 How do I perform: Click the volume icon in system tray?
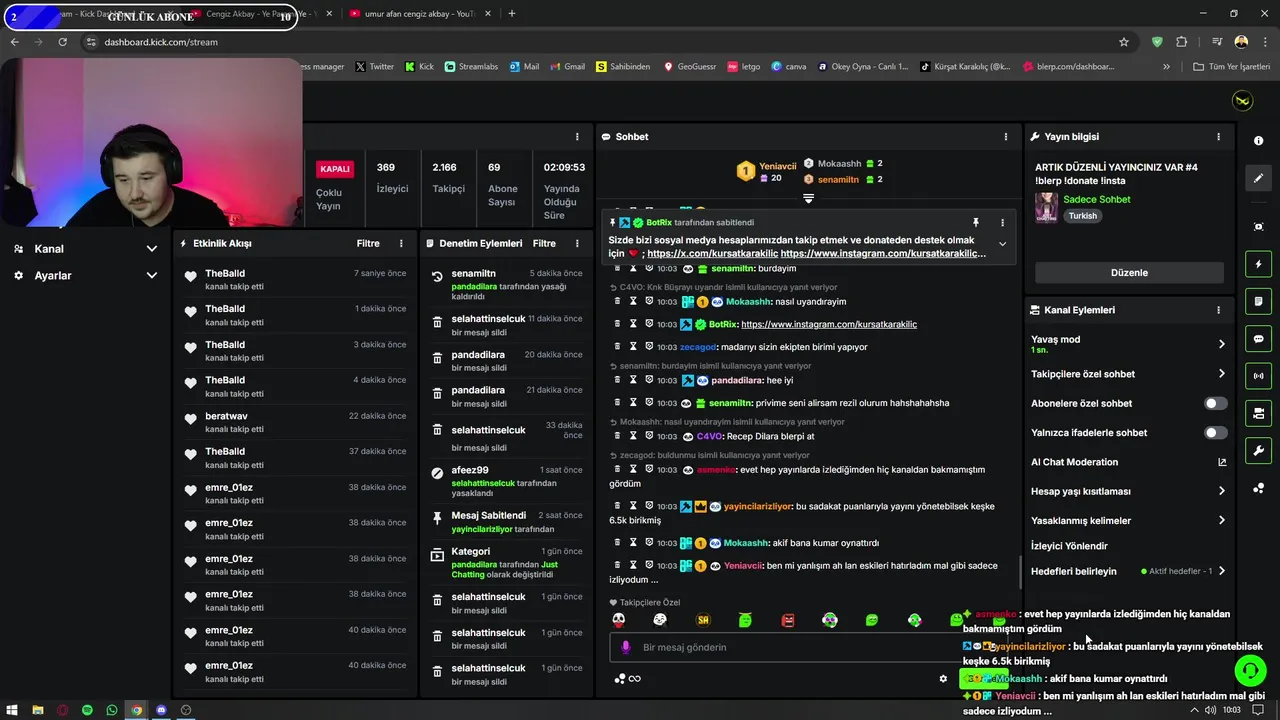click(x=1211, y=710)
